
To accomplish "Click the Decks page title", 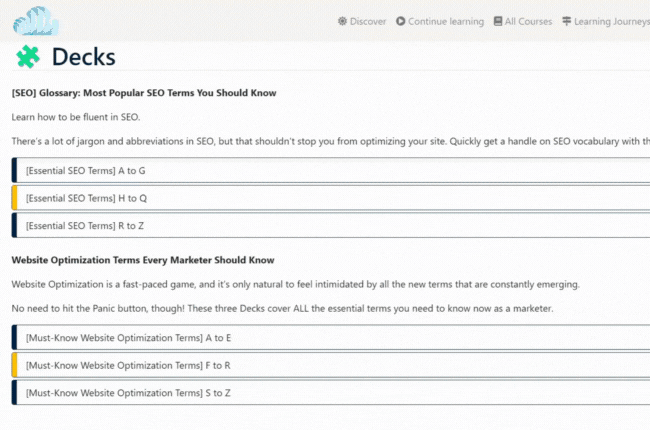I will pyautogui.click(x=83, y=57).
